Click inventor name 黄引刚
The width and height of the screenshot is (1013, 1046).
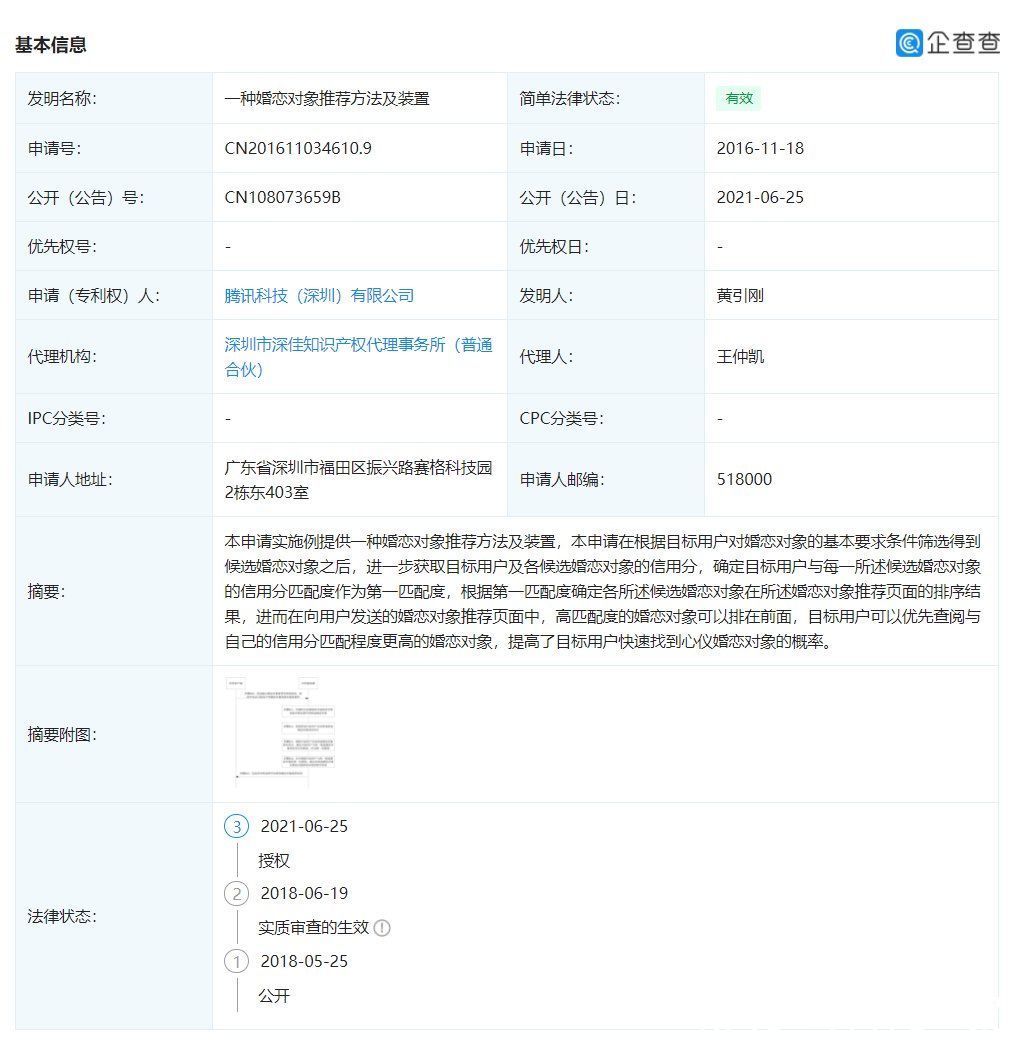pyautogui.click(x=740, y=296)
